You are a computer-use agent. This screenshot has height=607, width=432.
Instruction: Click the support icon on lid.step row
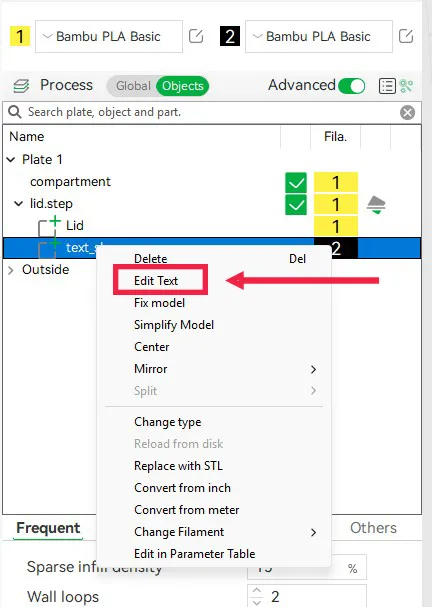[376, 205]
